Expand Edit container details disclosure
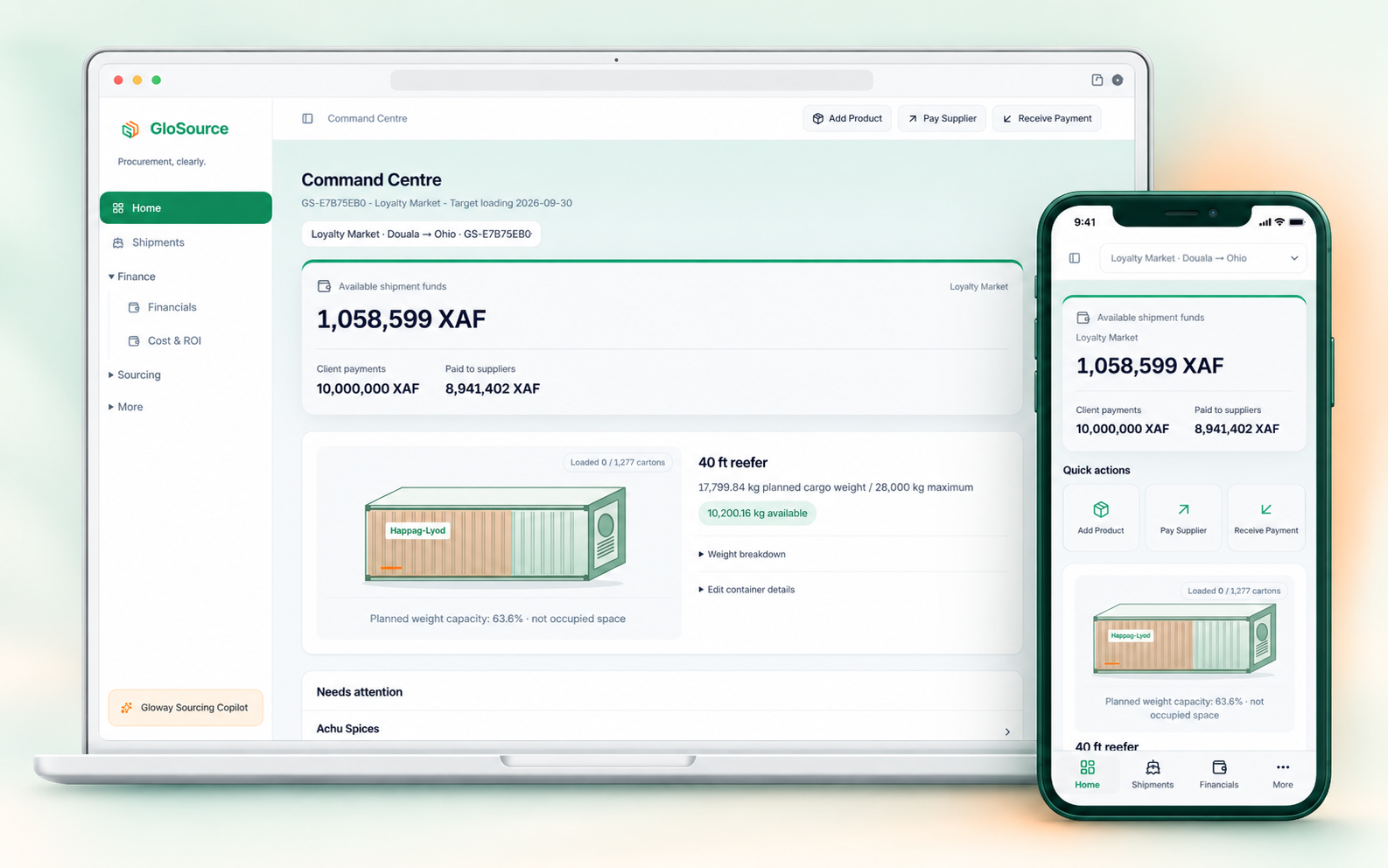1388x868 pixels. pyautogui.click(x=747, y=590)
